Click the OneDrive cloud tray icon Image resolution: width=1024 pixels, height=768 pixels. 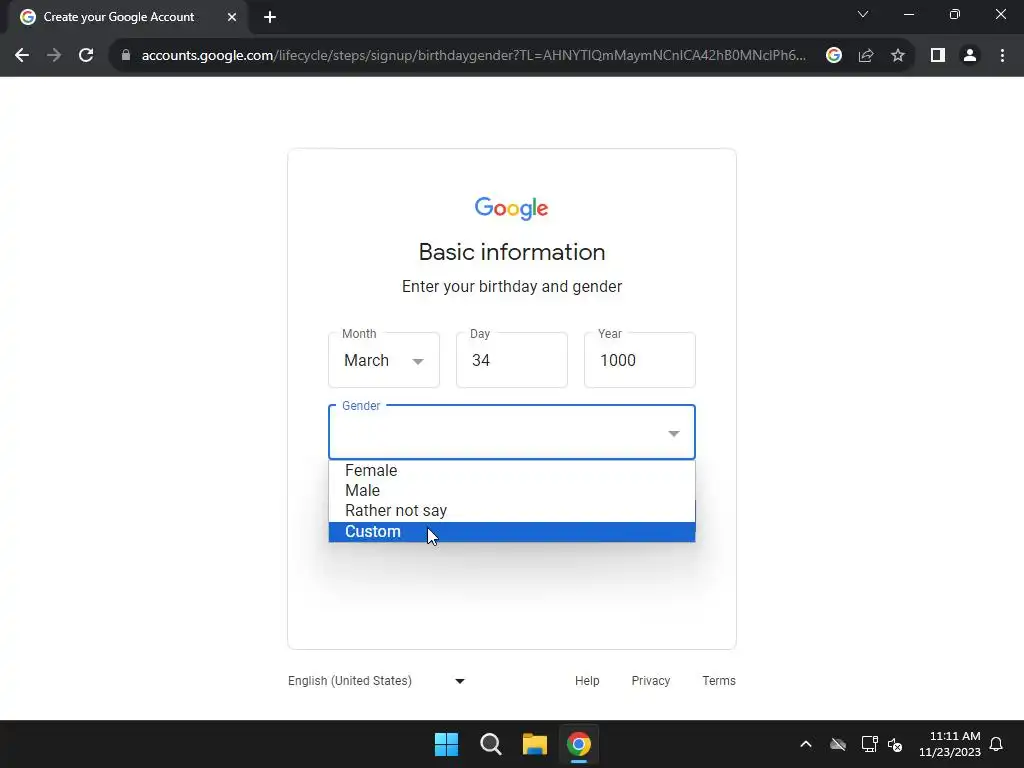pyautogui.click(x=838, y=744)
